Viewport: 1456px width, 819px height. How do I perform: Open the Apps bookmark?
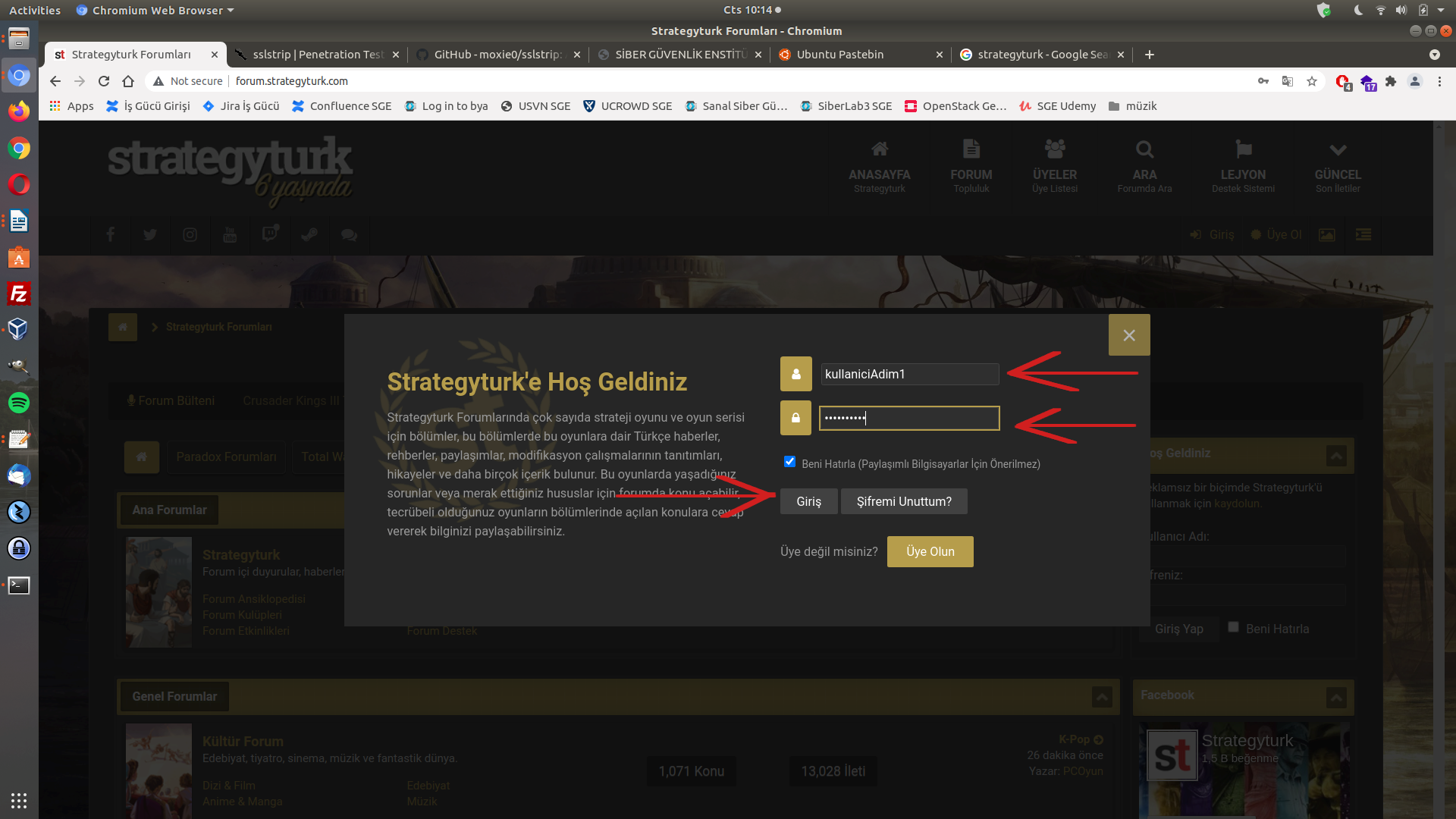[72, 106]
